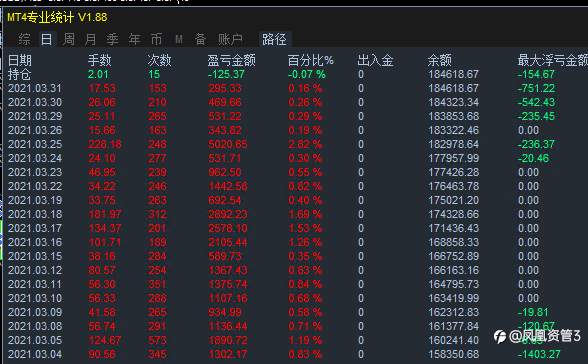This screenshot has width=588, height=364.
Task: Select the 日 daily tab
Action: click(46, 39)
